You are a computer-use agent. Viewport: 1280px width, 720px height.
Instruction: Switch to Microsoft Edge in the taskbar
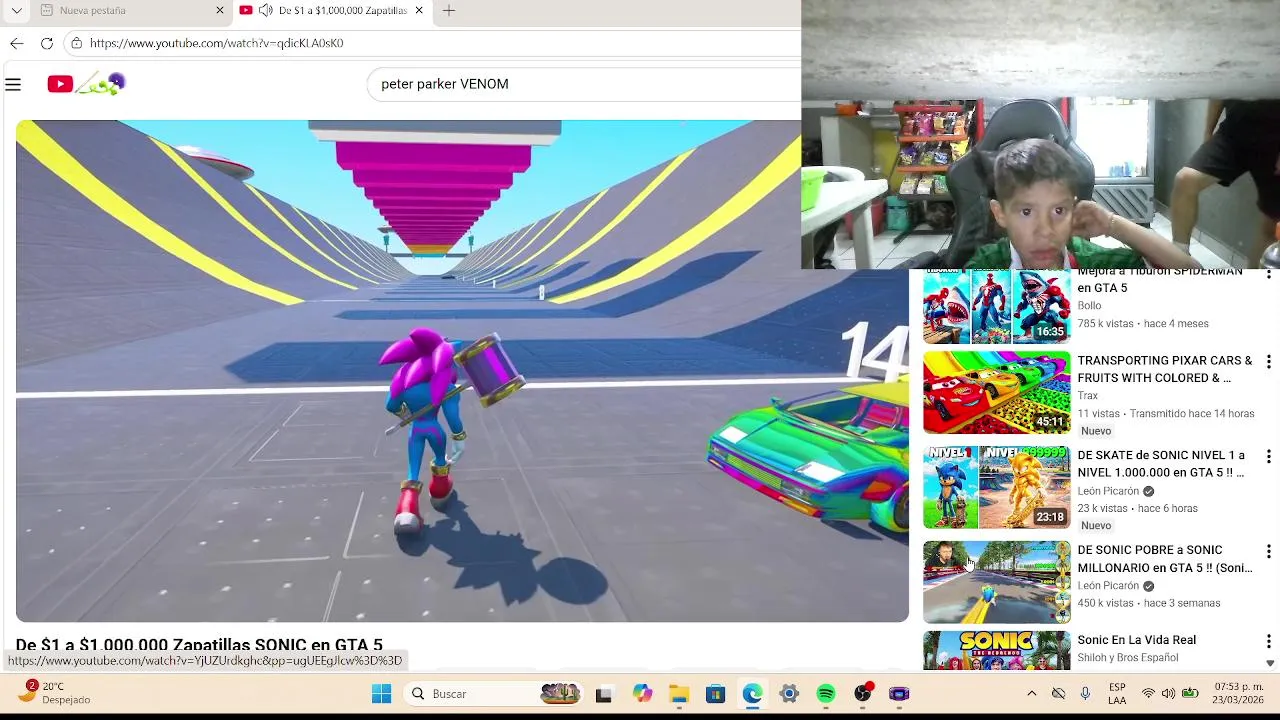(x=752, y=694)
